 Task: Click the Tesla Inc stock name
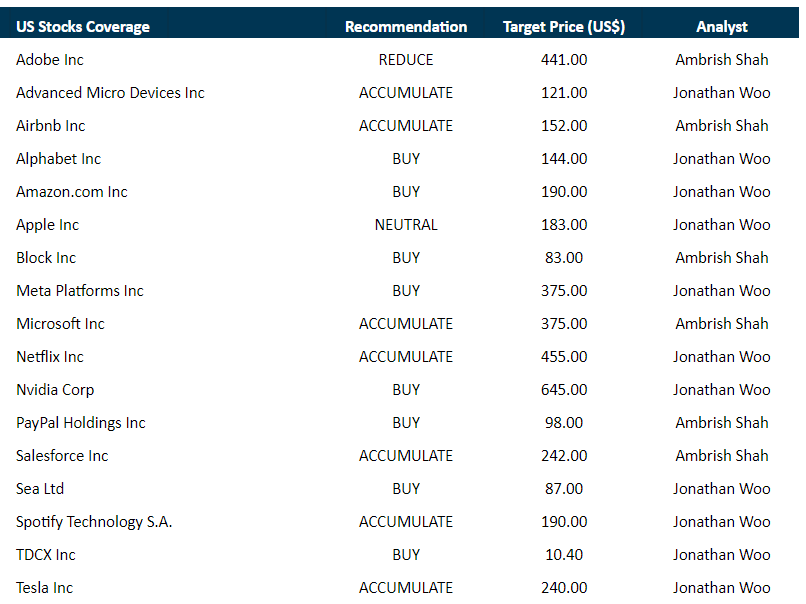[45, 588]
